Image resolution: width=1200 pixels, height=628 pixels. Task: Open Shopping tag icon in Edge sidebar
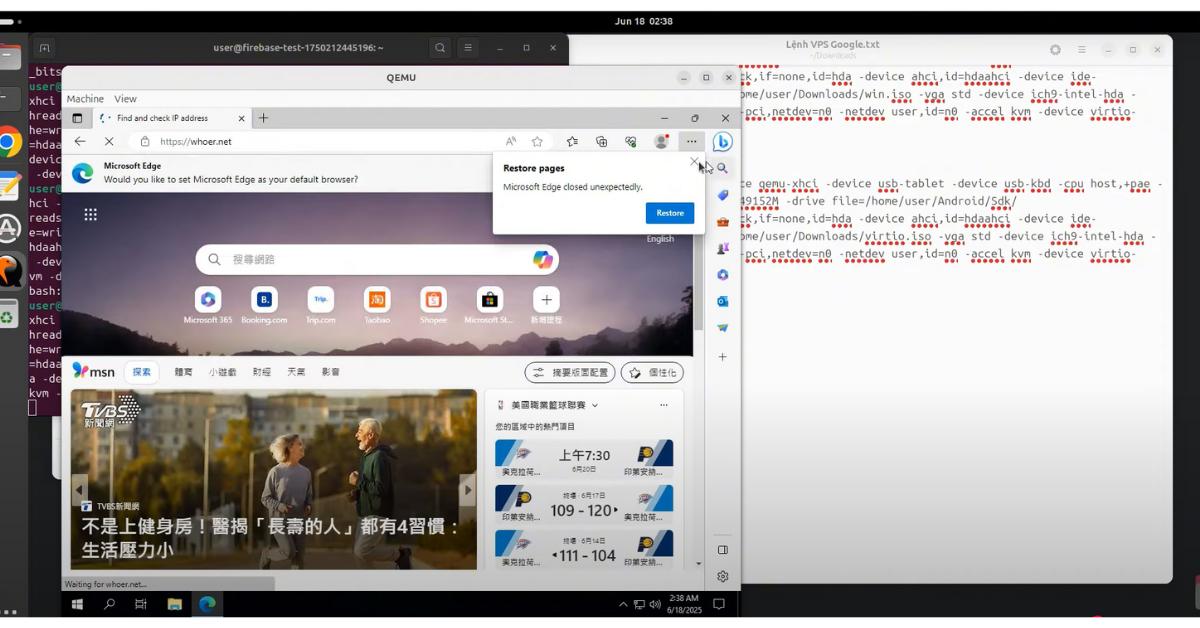[x=722, y=195]
